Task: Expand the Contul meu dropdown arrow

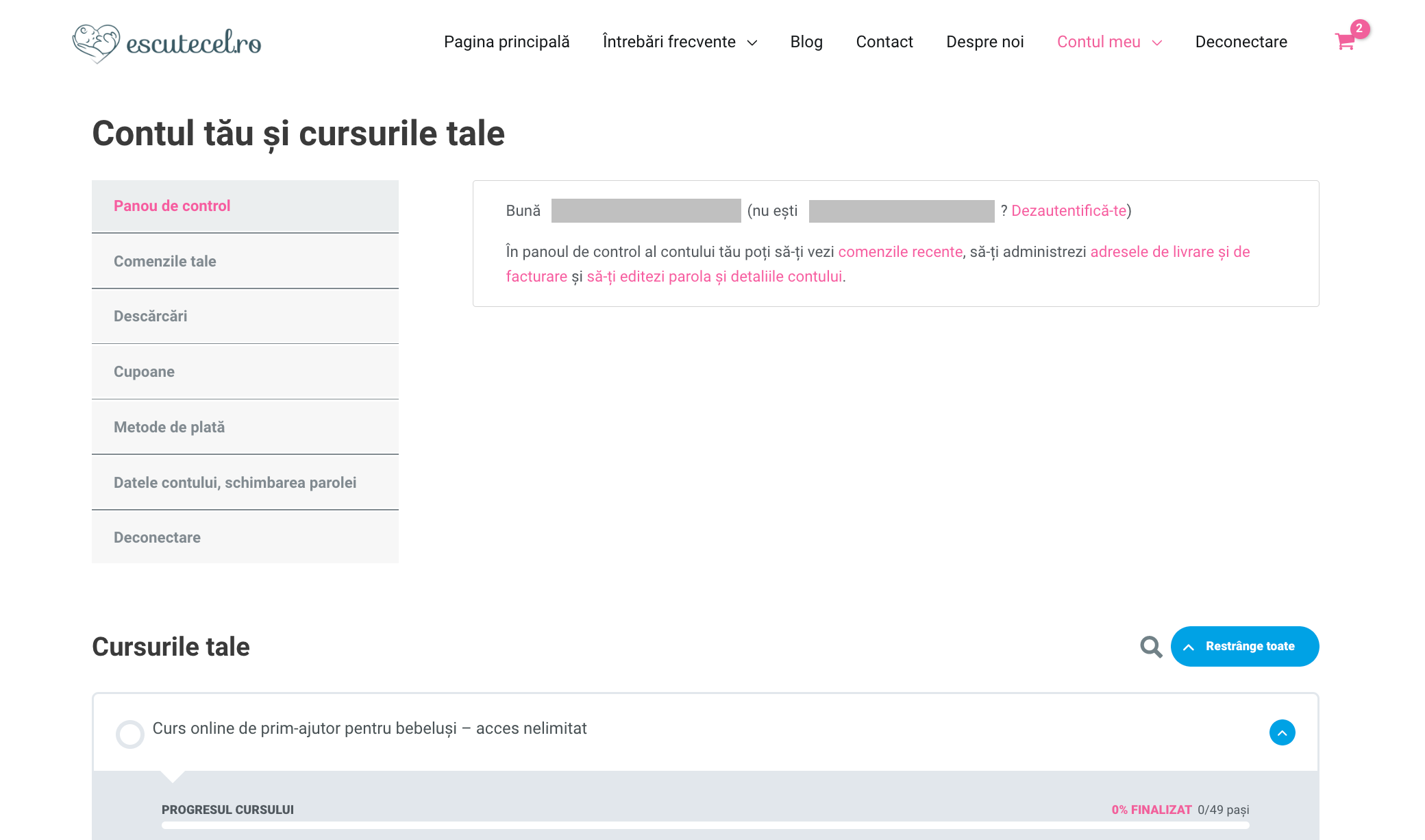Action: (x=1157, y=42)
